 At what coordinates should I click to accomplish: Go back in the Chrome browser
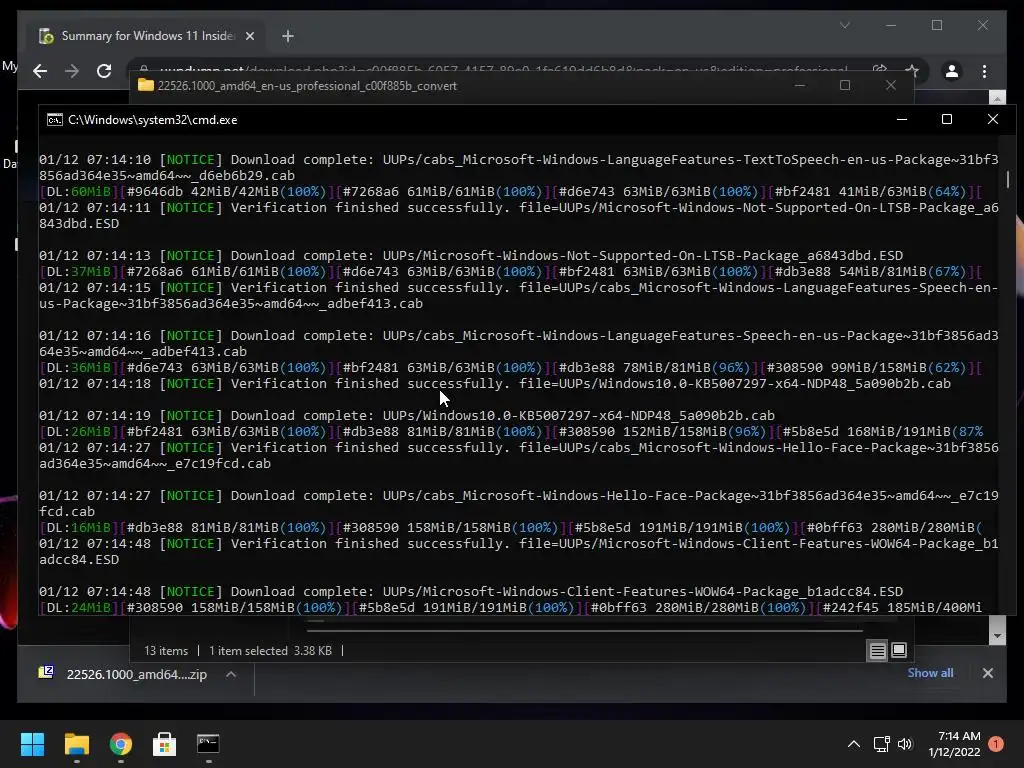40,71
